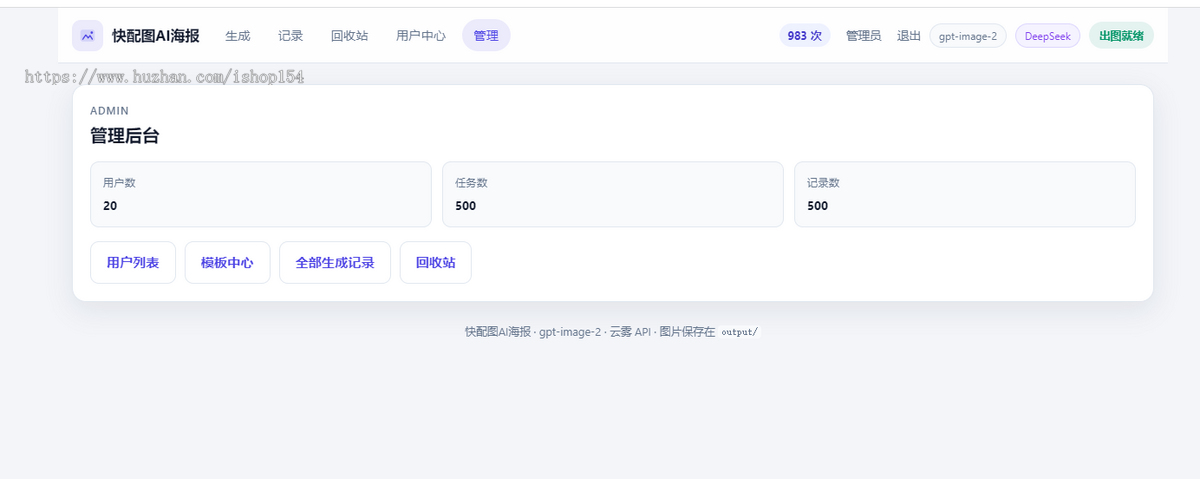
Task: Click the 管理员 account label
Action: 864,36
